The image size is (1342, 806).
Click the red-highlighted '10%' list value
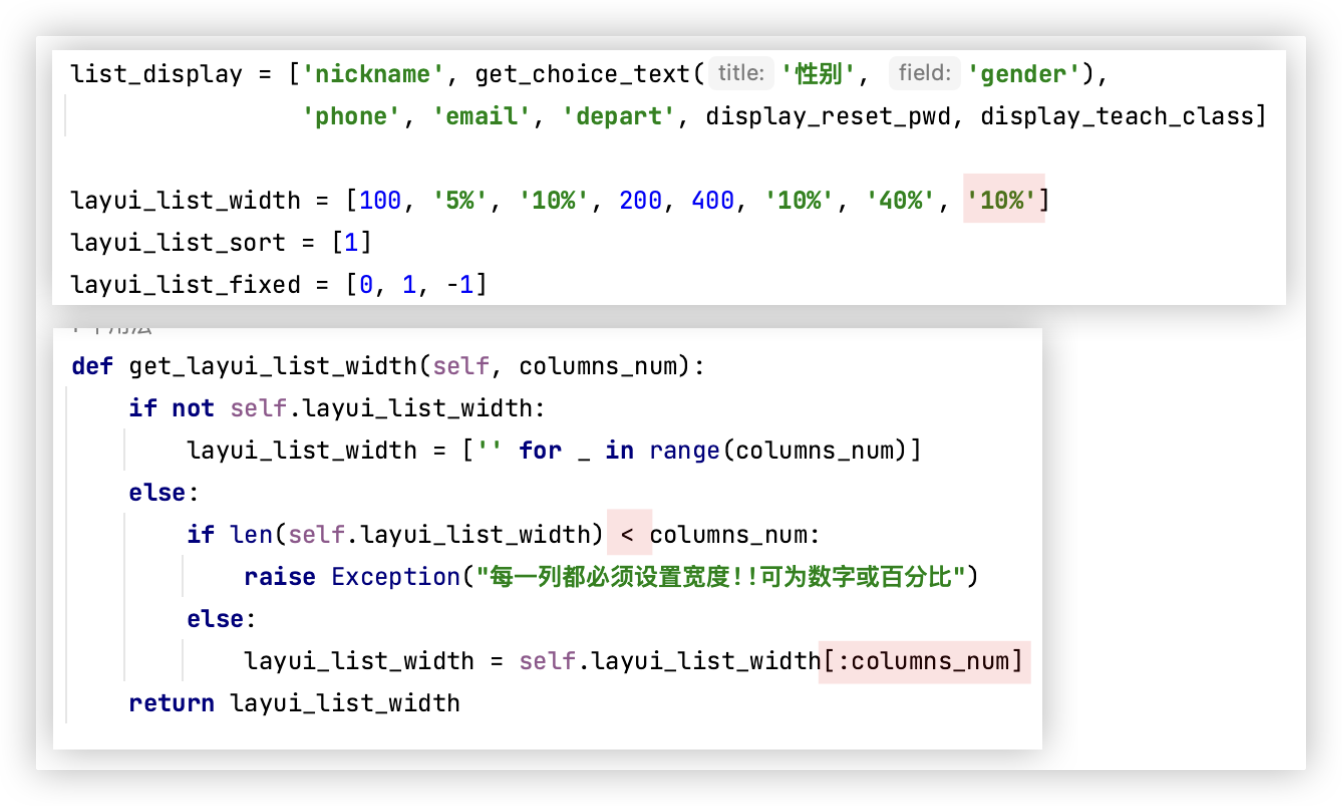tap(1002, 201)
